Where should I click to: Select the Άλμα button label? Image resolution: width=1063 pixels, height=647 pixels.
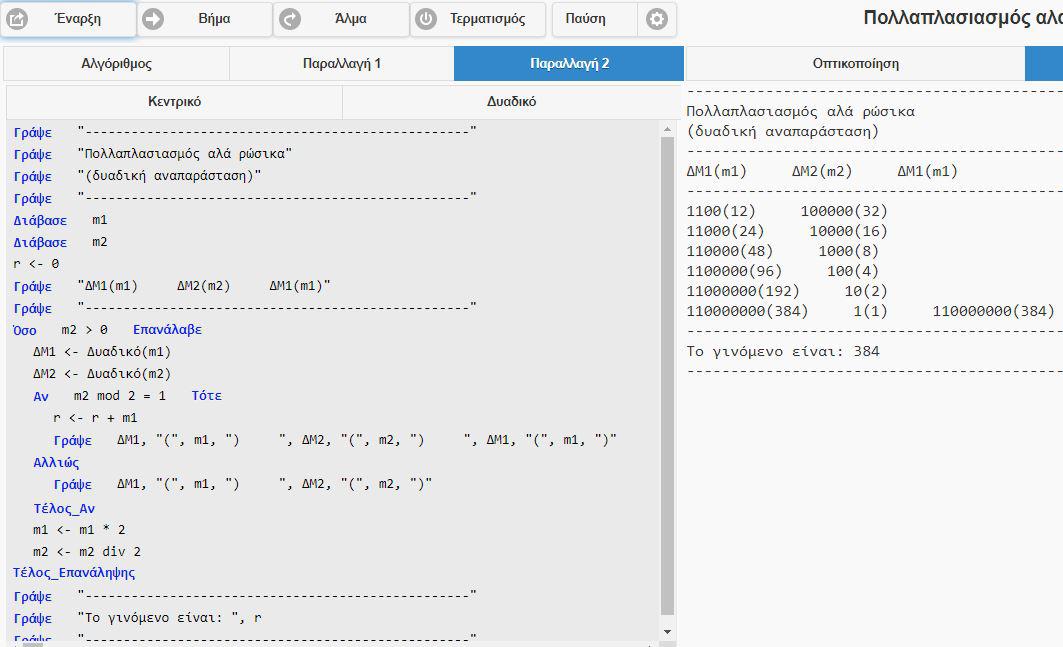(350, 19)
